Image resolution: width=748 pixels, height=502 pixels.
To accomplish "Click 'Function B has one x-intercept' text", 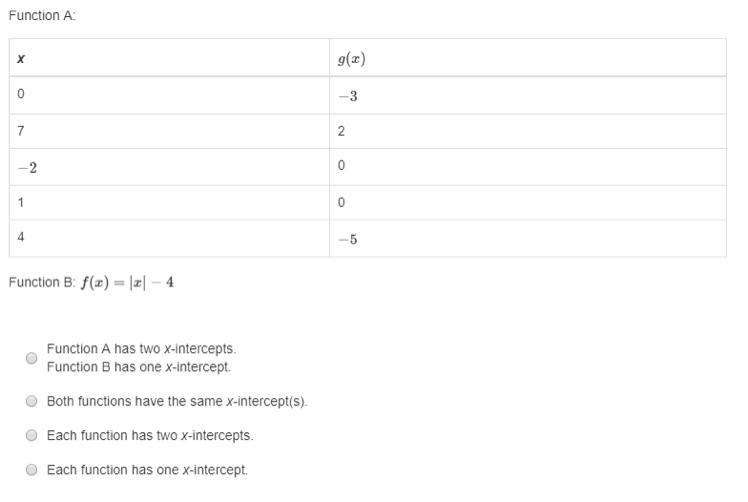I will (139, 367).
